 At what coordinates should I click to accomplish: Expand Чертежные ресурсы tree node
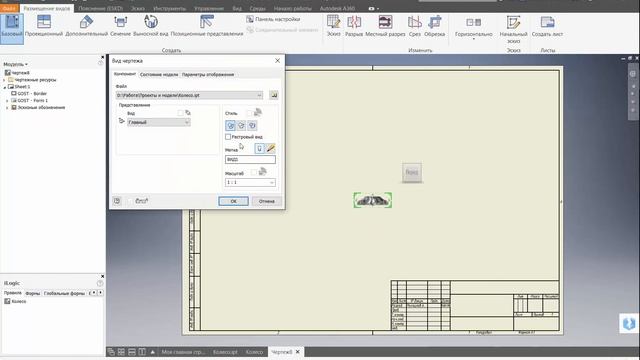click(x=4, y=80)
